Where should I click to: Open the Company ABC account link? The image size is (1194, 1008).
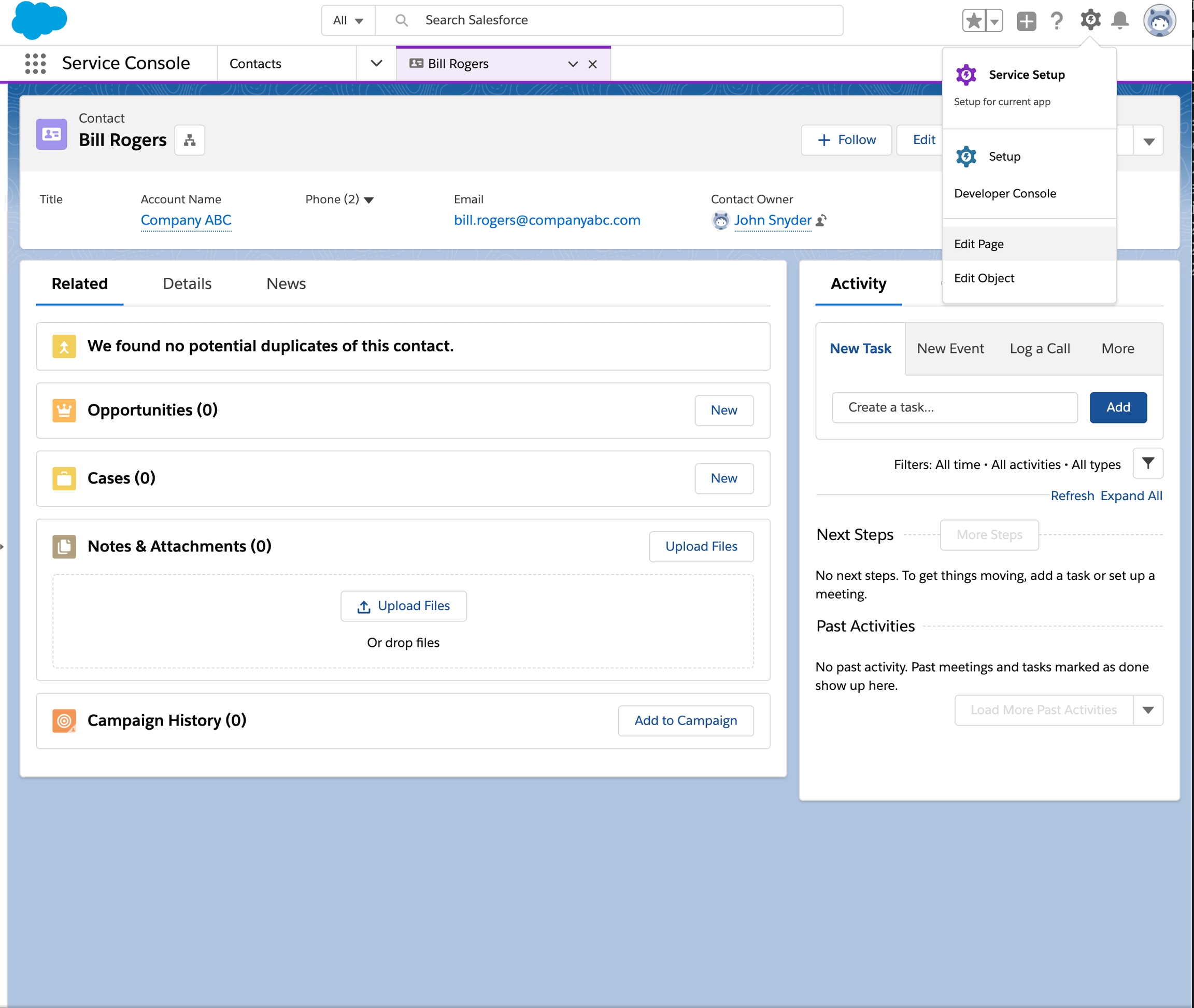coord(186,220)
